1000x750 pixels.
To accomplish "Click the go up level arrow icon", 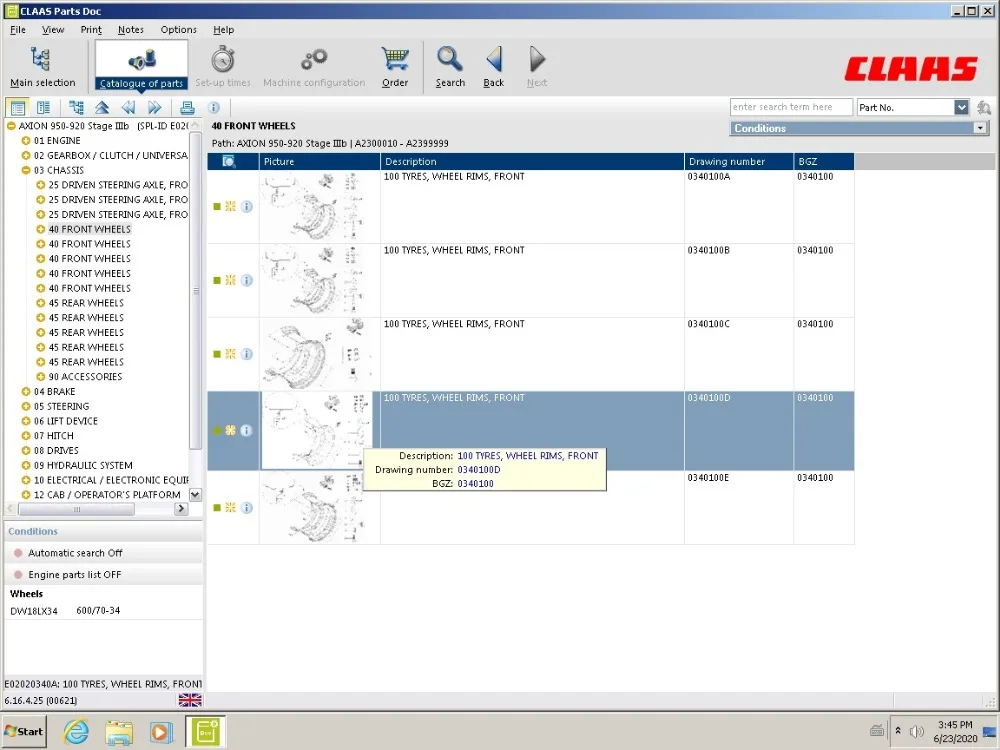I will (101, 108).
